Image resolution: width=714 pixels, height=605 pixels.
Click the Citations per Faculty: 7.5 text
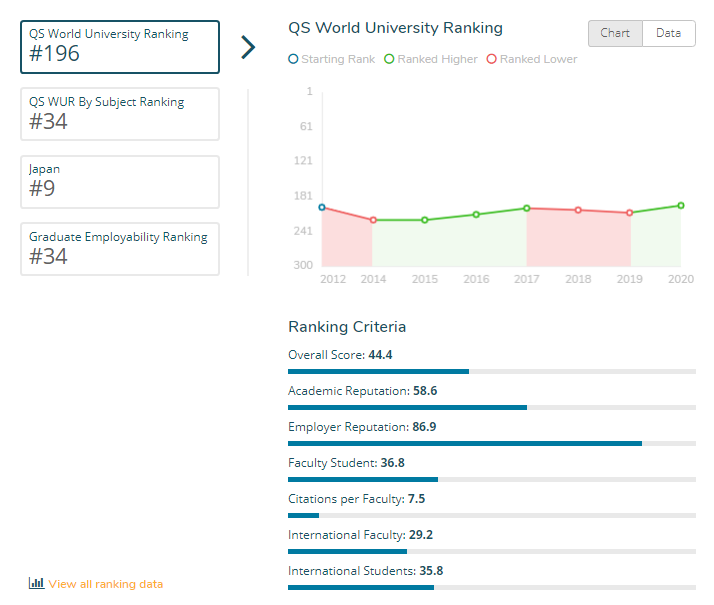[x=357, y=498]
